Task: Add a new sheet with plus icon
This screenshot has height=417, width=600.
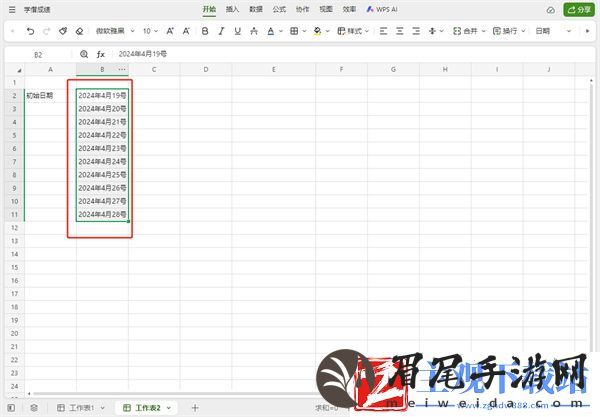Action: tap(195, 408)
